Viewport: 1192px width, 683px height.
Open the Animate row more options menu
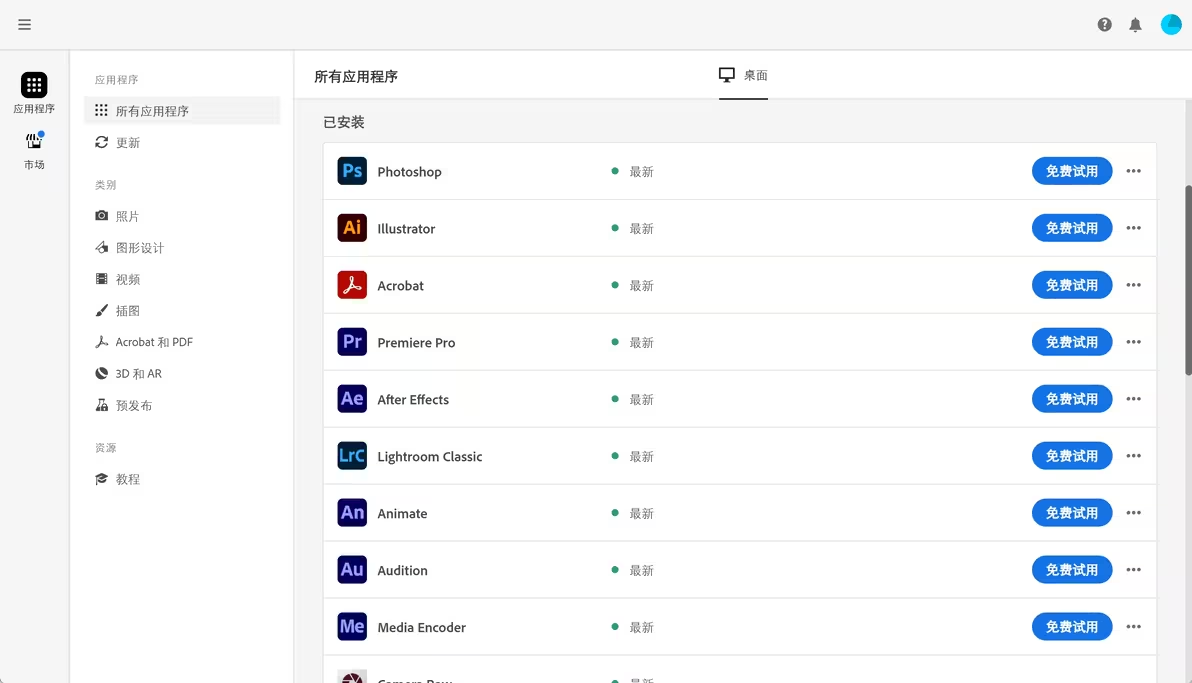tap(1133, 513)
